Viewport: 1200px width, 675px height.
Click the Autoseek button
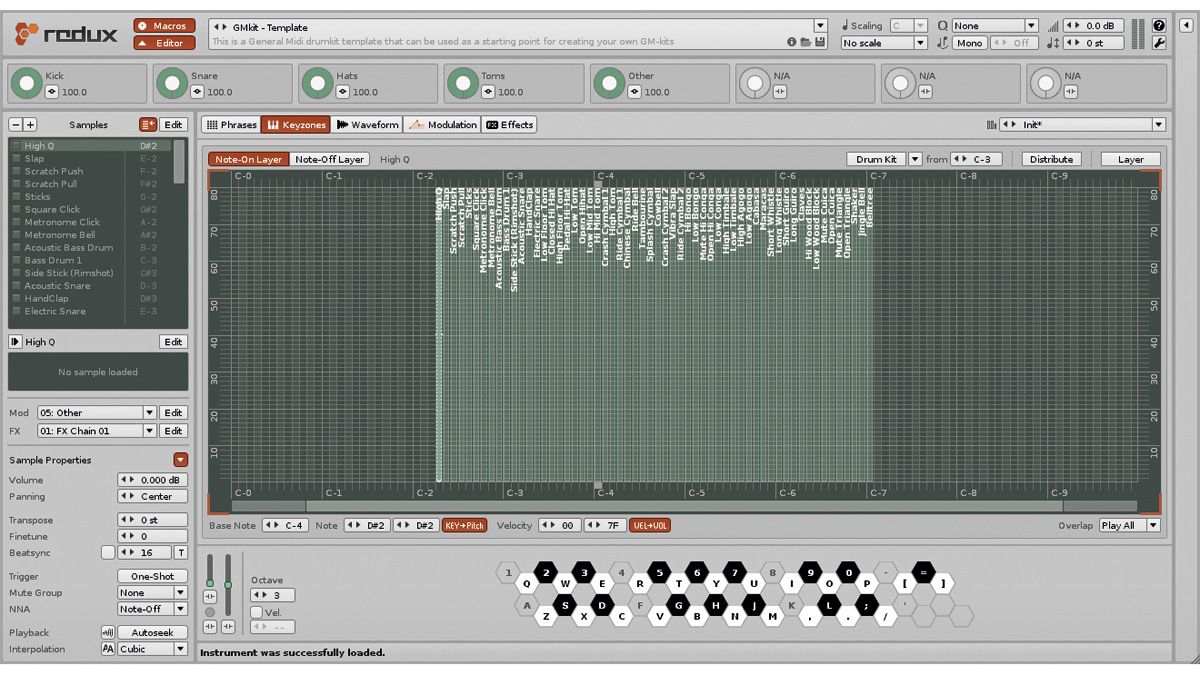click(x=152, y=633)
